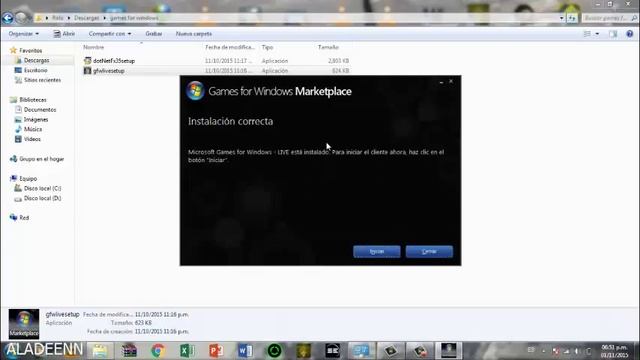Sort files by the Nombre column

click(93, 47)
